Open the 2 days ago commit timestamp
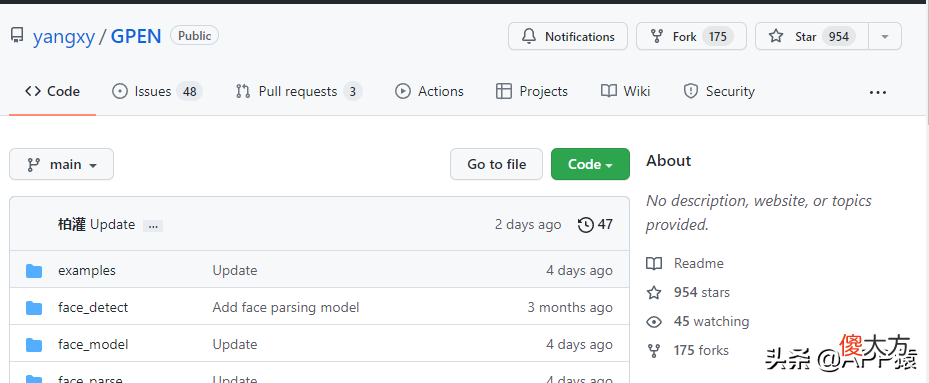 point(528,225)
